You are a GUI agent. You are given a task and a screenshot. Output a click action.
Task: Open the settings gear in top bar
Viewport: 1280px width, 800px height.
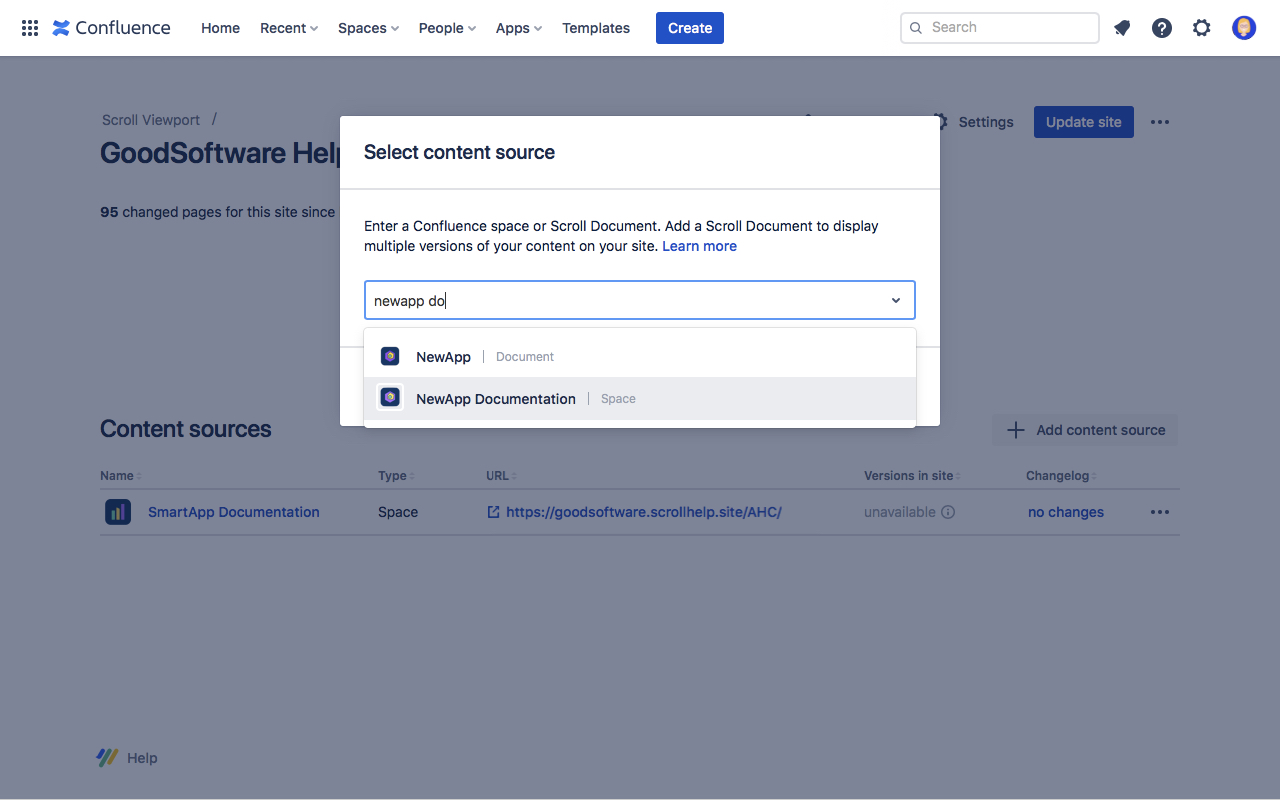coord(1202,28)
